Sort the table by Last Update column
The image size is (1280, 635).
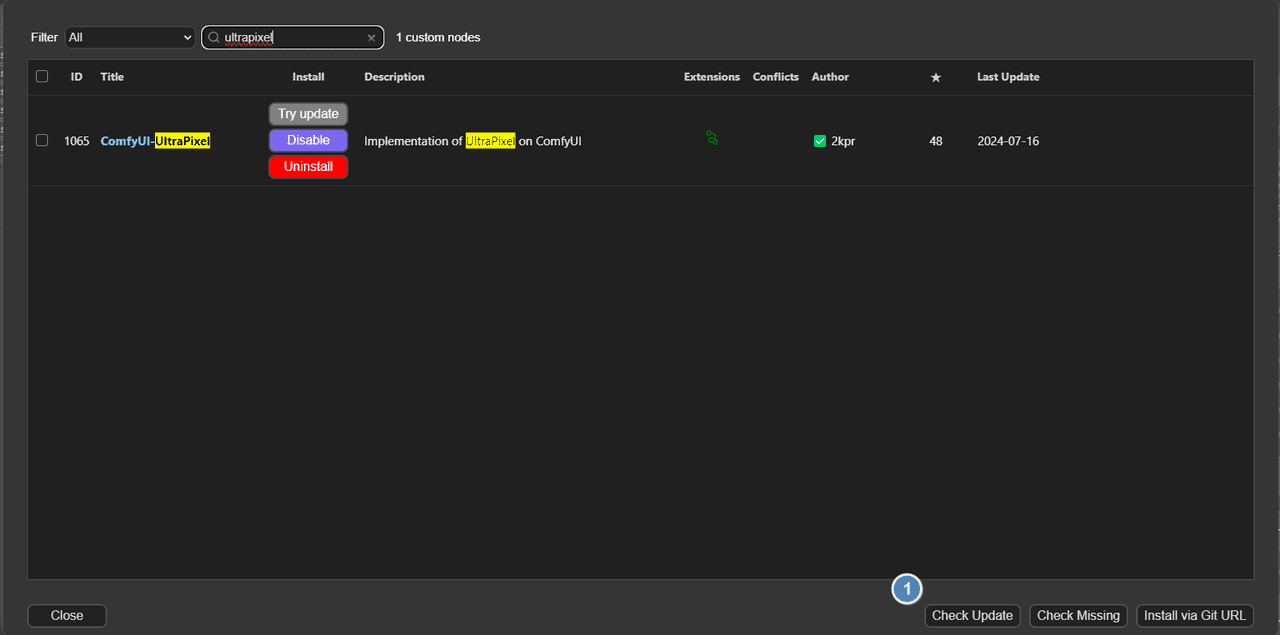coord(1008,77)
